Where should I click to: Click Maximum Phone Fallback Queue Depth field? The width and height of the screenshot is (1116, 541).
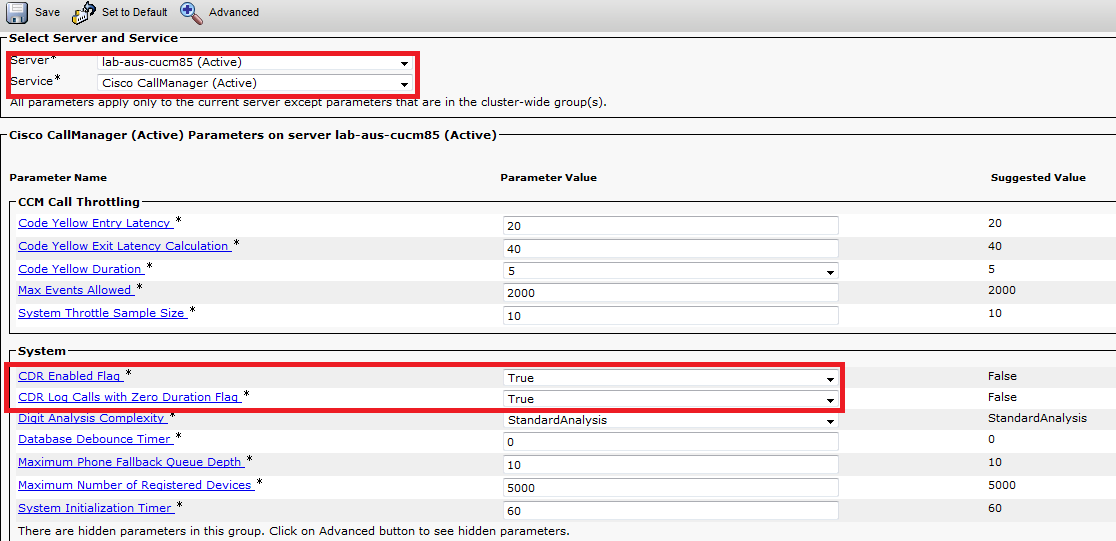point(670,465)
